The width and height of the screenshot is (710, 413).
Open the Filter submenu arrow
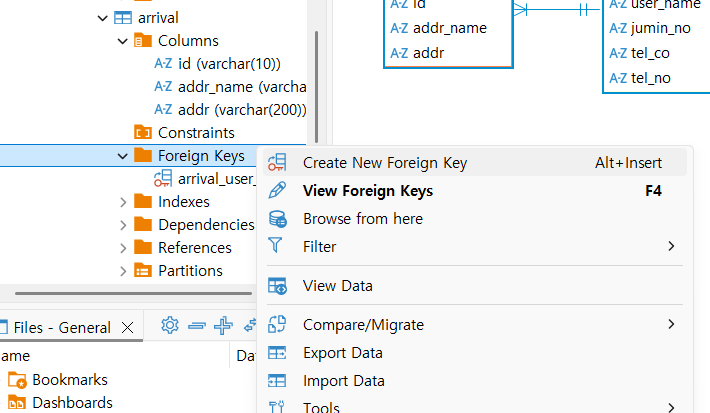671,246
